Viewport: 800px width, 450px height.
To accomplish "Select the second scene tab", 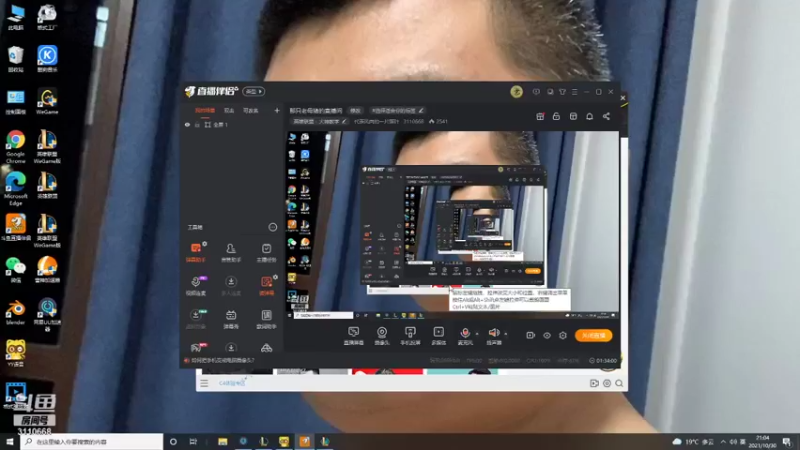I will [229, 110].
